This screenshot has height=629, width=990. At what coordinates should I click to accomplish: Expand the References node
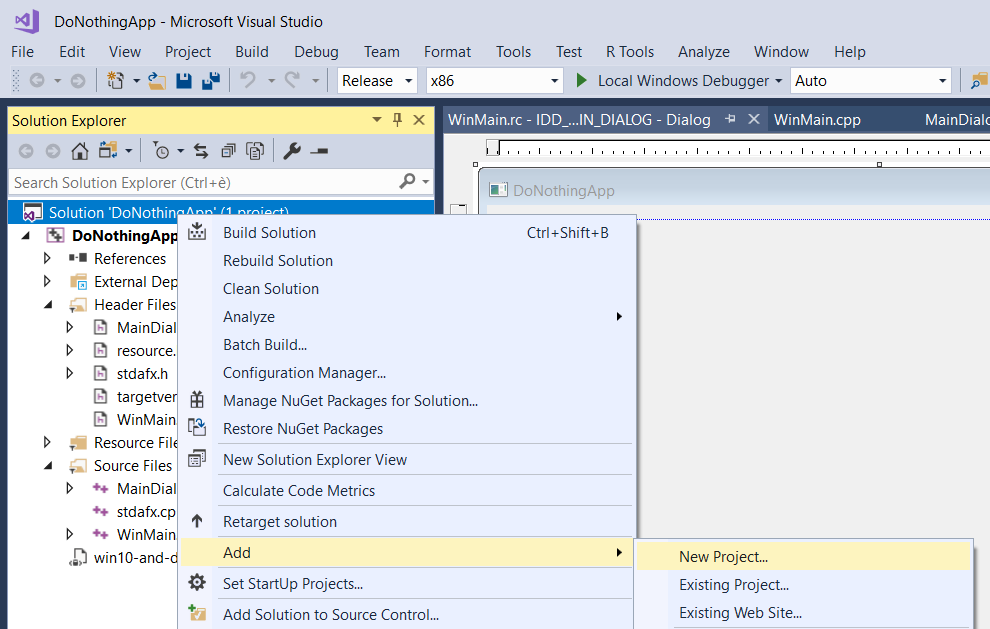click(x=47, y=258)
